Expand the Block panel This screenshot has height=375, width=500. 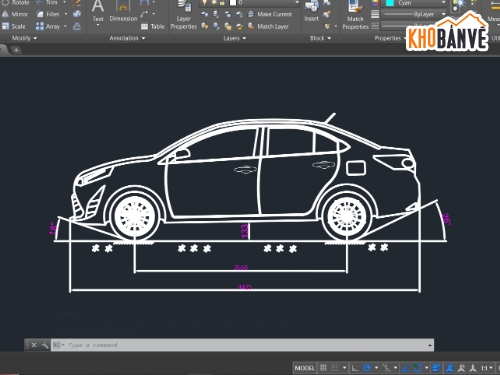coord(320,38)
